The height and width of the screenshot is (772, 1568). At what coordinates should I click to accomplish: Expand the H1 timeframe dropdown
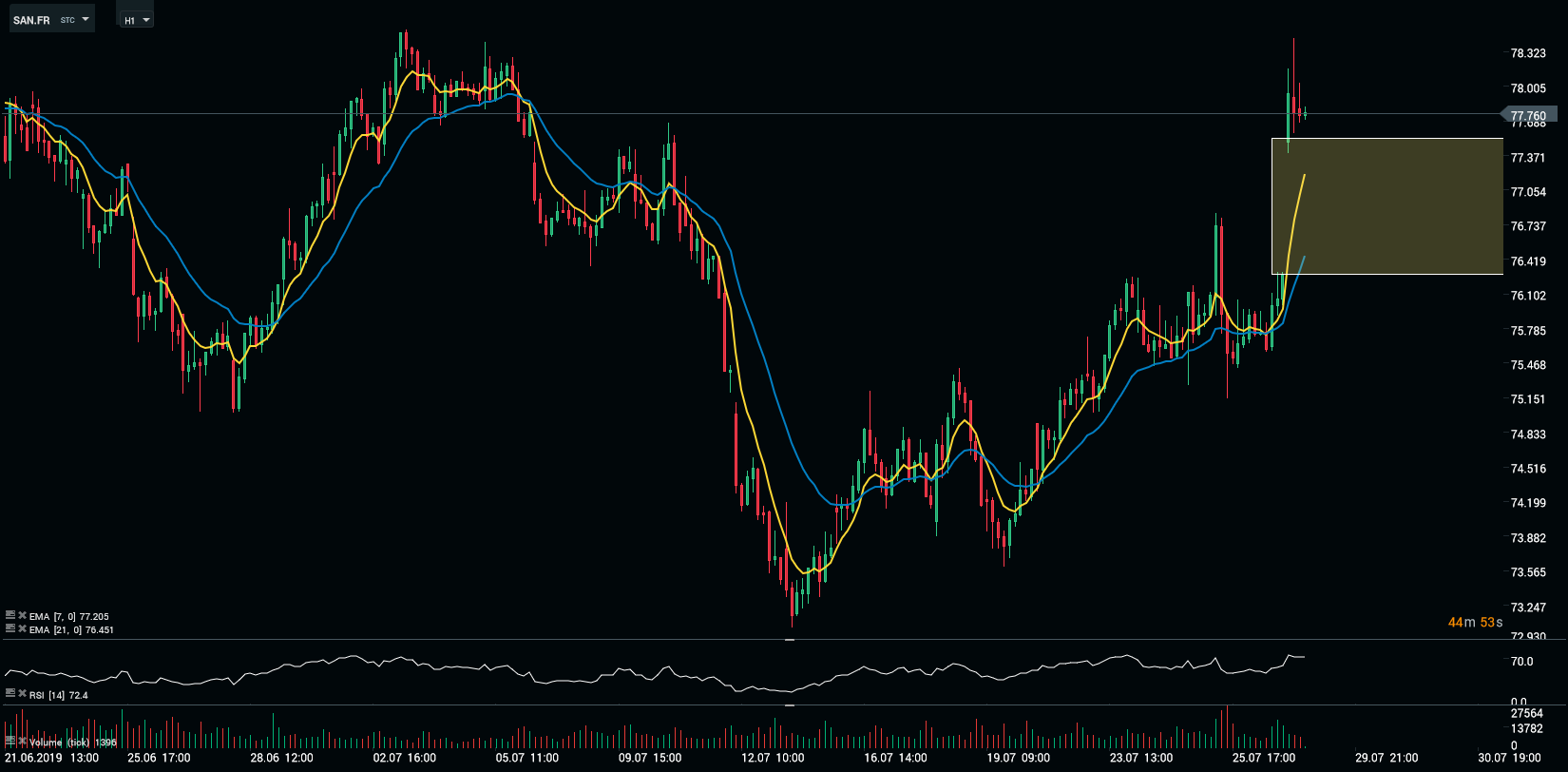coord(136,20)
